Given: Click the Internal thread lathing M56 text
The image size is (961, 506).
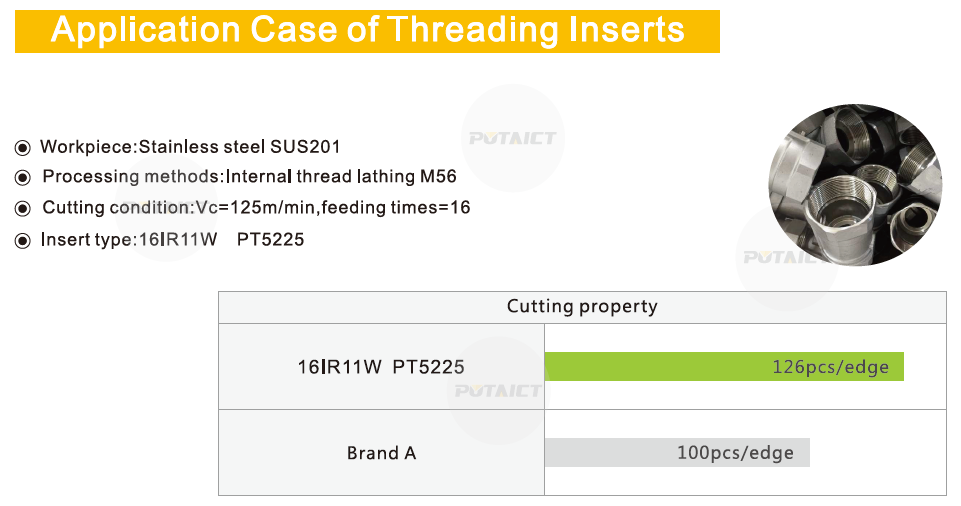Looking at the screenshot, I should click(x=341, y=176).
